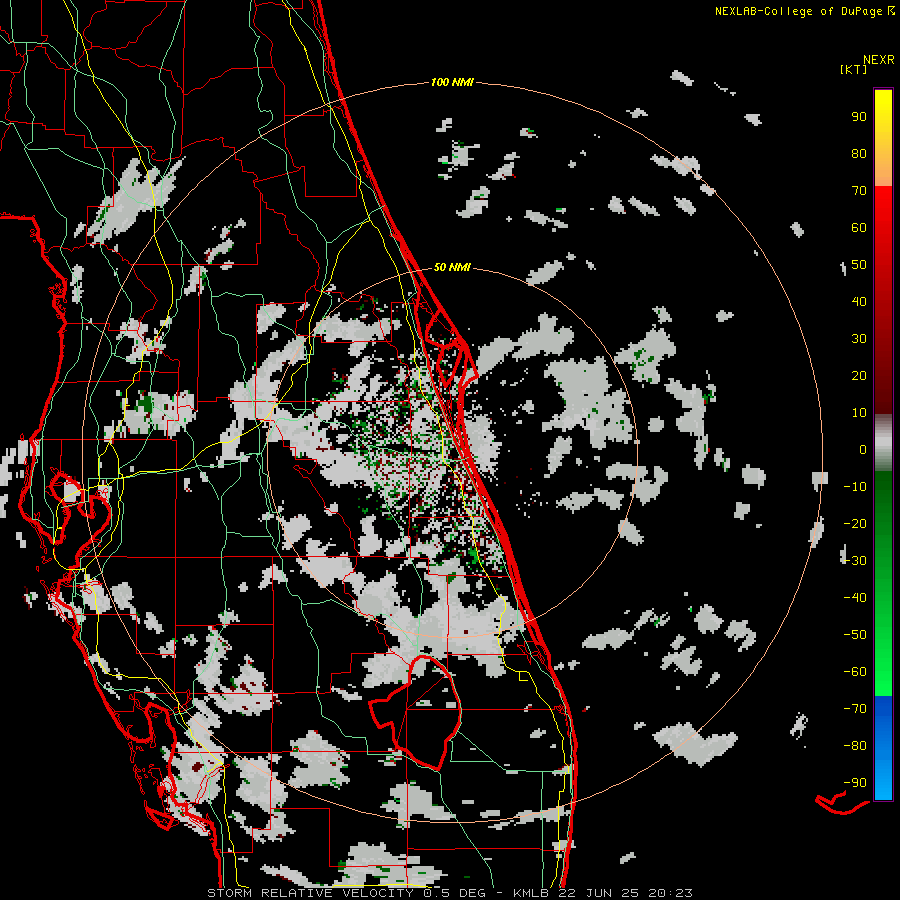Select the -20 knot scale label
900x900 pixels.
click(855, 523)
